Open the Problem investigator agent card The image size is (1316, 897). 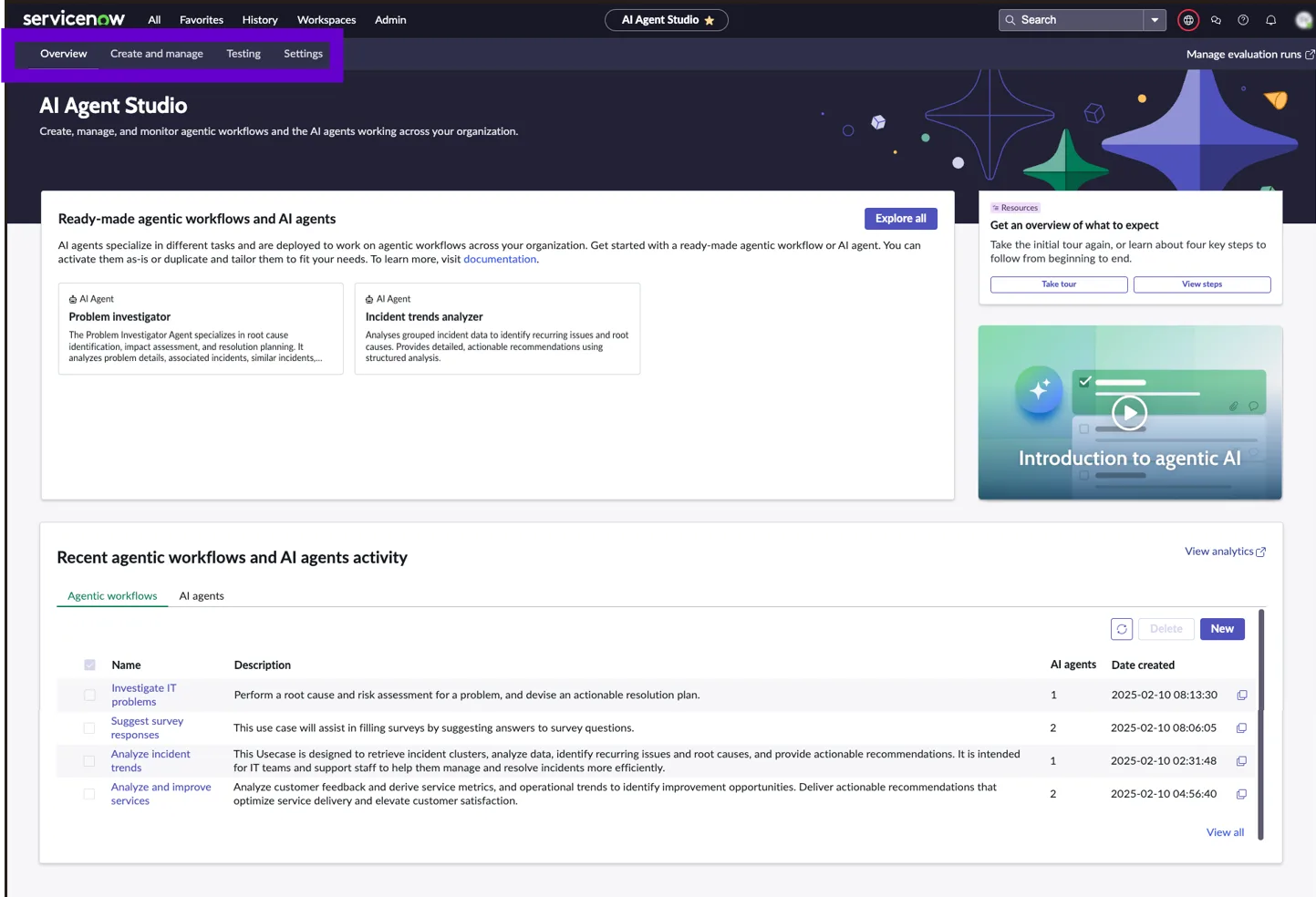(201, 329)
